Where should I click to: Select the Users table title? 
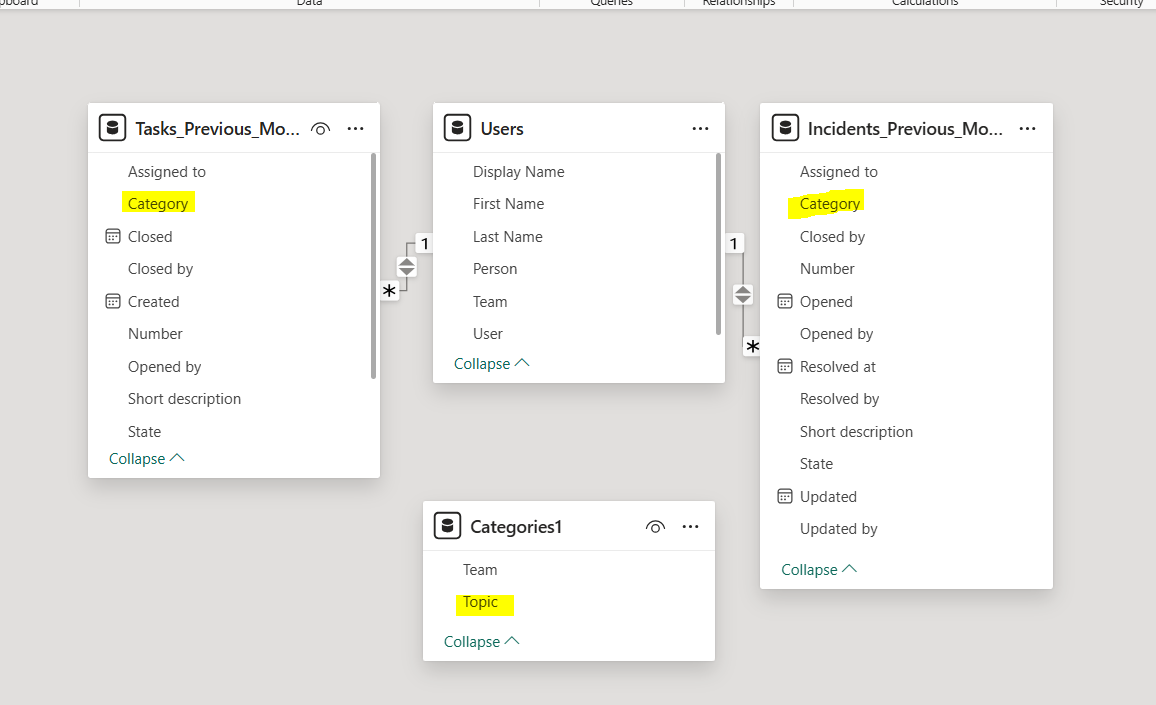[x=502, y=128]
